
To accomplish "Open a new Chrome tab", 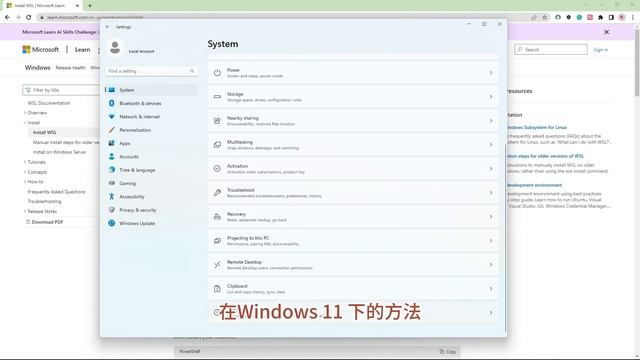I will point(90,6).
